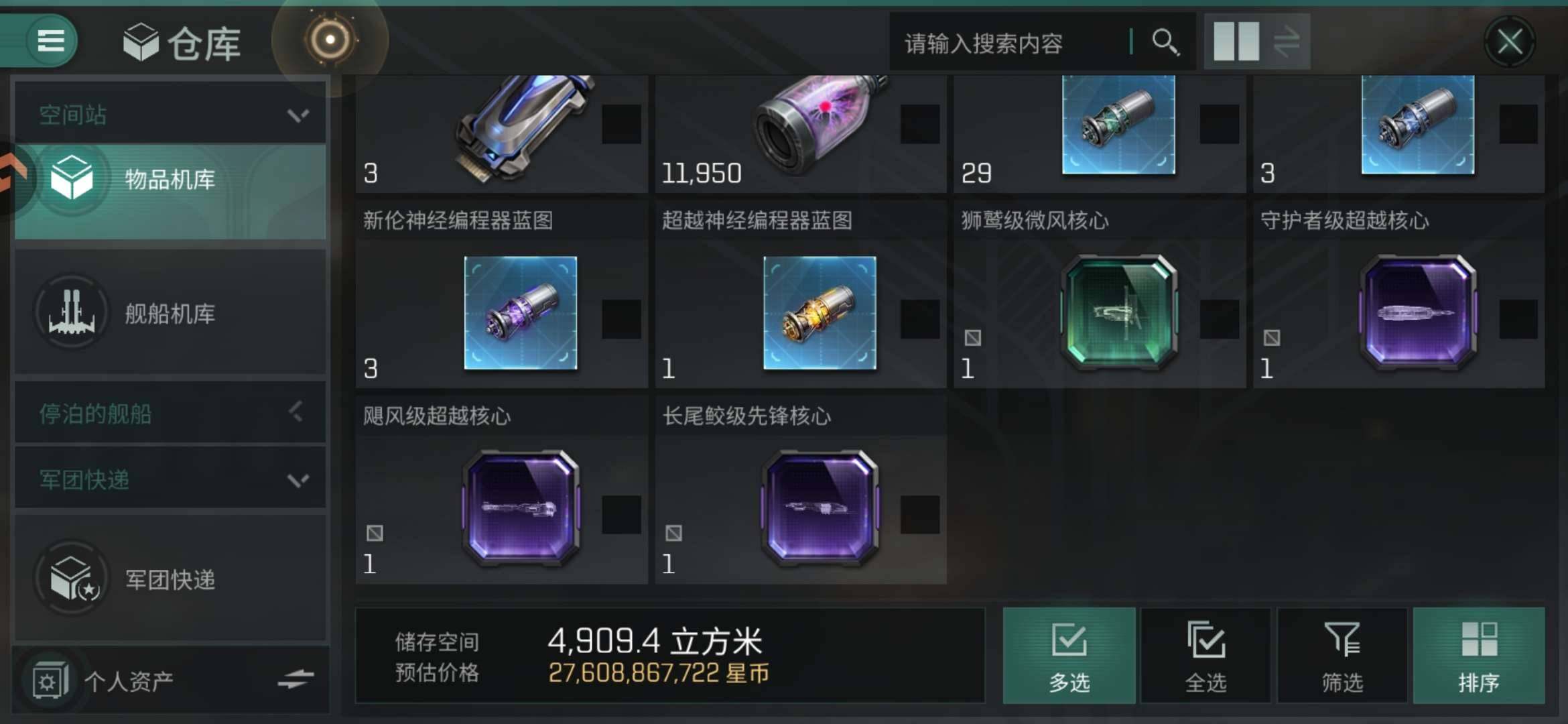Collapse the 空间站 section chevron

coord(298,115)
